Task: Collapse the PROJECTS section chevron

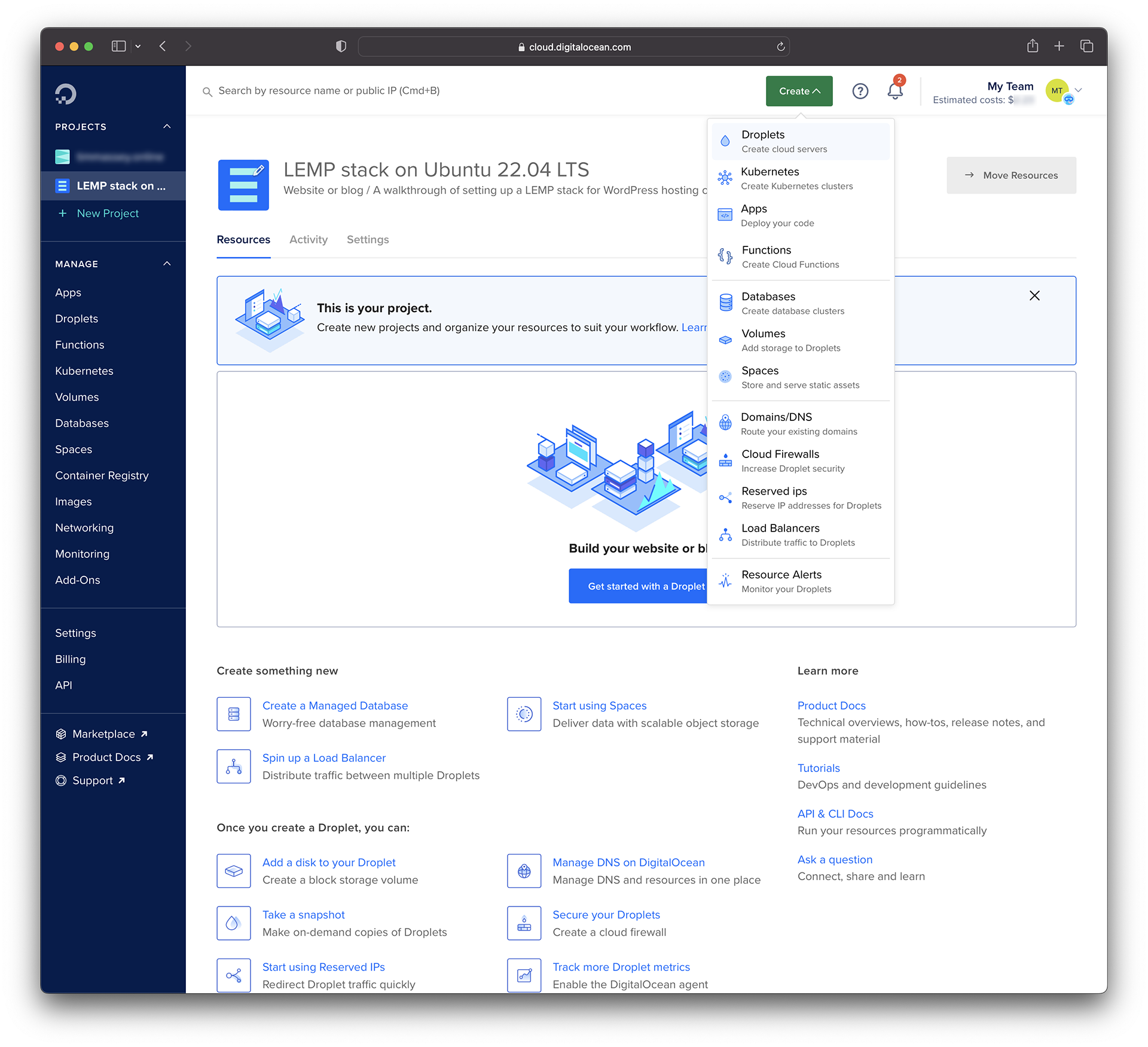Action: point(167,127)
